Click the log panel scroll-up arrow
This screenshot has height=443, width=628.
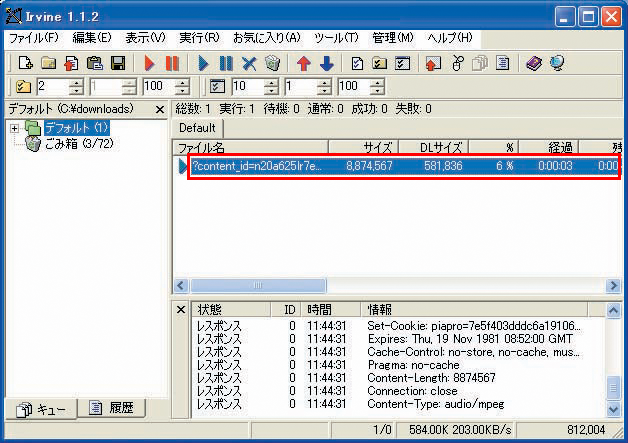tap(613, 310)
